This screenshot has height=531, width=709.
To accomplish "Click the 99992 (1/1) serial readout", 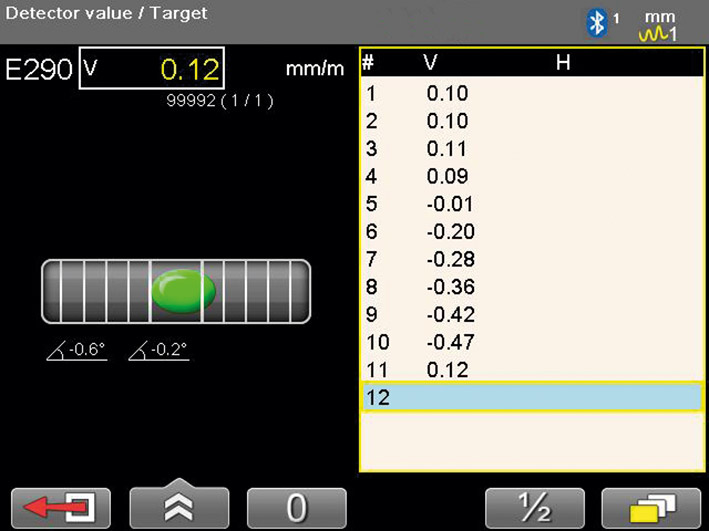I will [x=220, y=100].
